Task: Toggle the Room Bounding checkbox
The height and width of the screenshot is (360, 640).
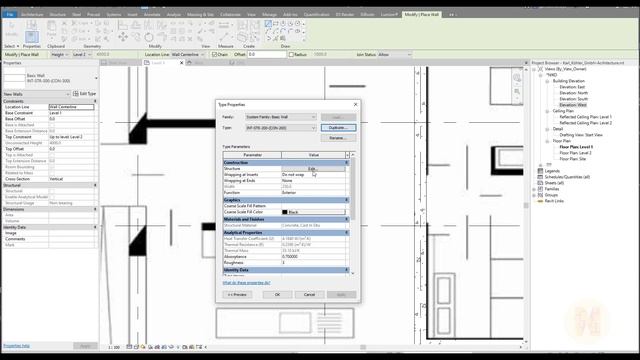Action: (x=52, y=167)
